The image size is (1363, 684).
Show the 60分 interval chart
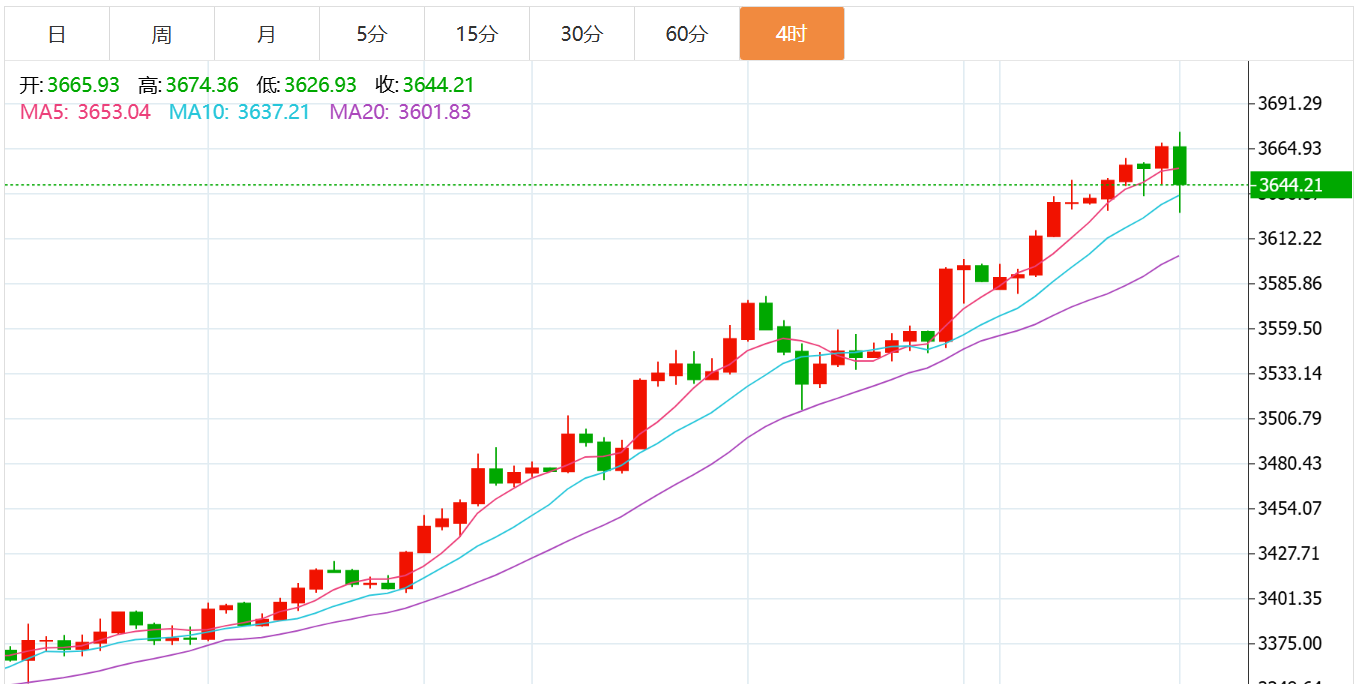[x=687, y=34]
